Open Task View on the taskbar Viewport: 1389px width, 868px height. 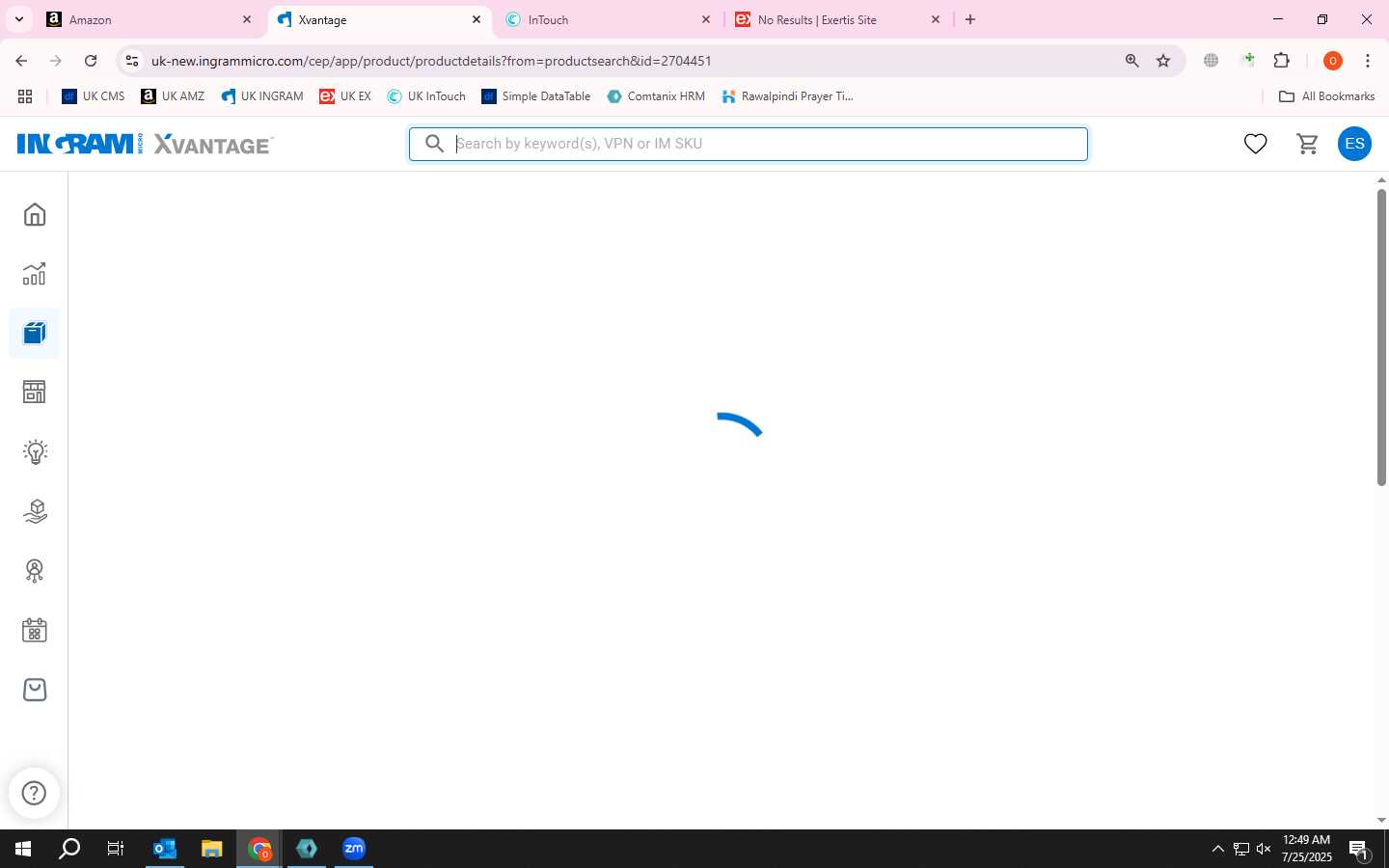pyautogui.click(x=116, y=849)
